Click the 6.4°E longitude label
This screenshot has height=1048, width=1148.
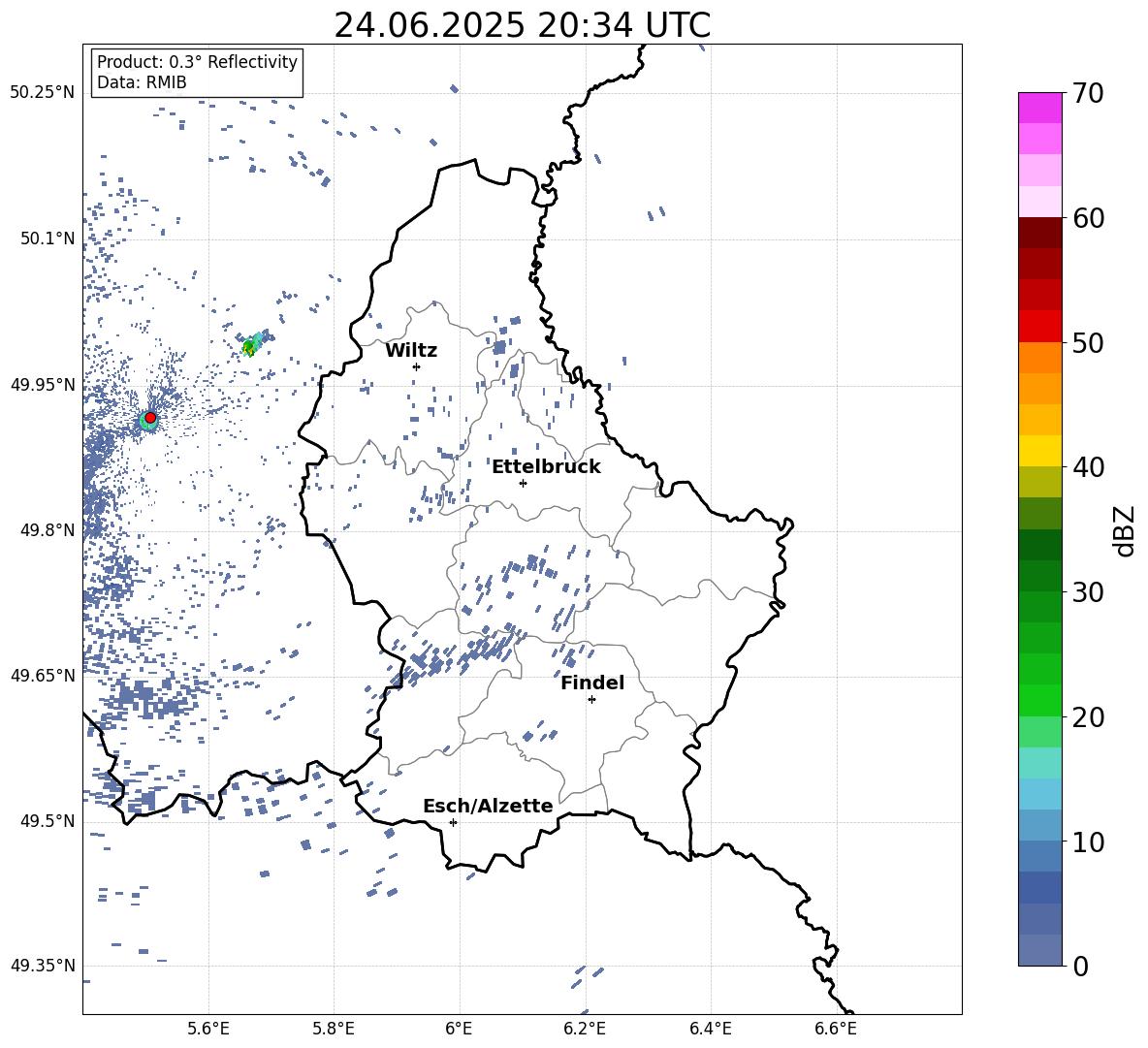[710, 1029]
